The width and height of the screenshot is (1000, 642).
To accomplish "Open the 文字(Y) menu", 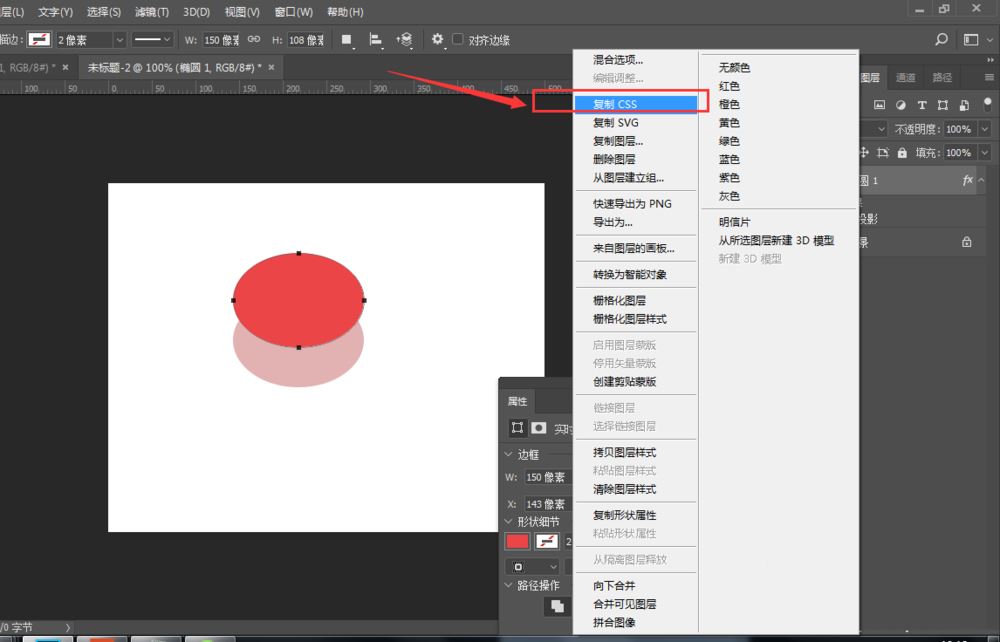I will (x=55, y=12).
